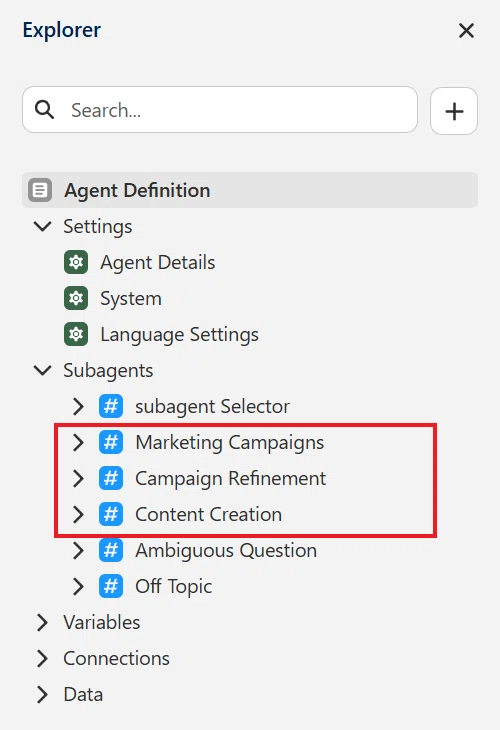This screenshot has width=500, height=730.
Task: Select the Ambiguous Question subagent
Action: pos(226,550)
